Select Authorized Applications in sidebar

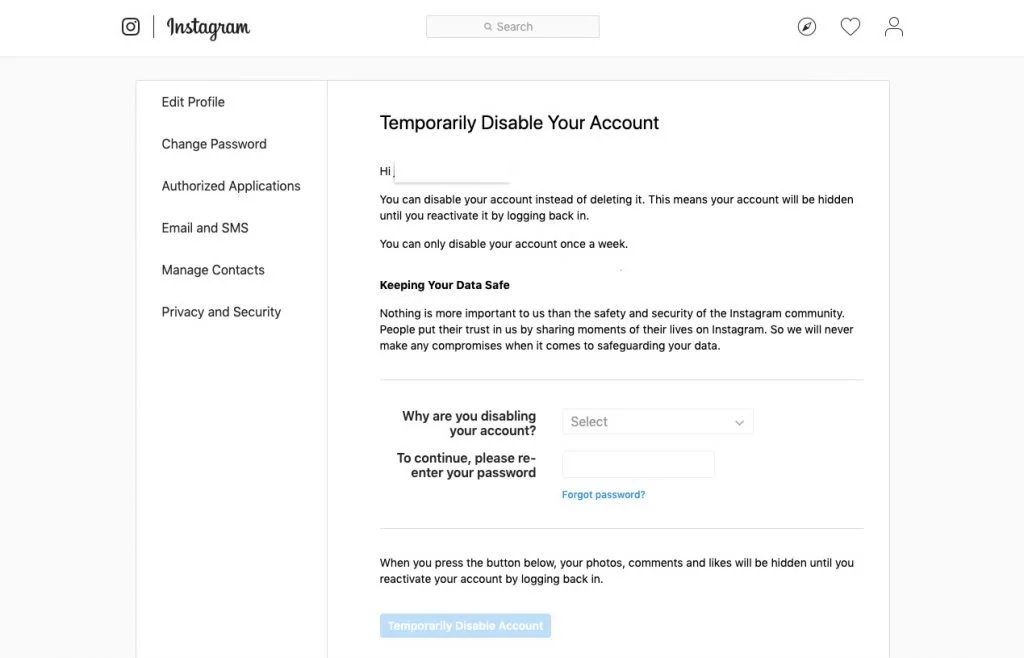pyautogui.click(x=231, y=186)
